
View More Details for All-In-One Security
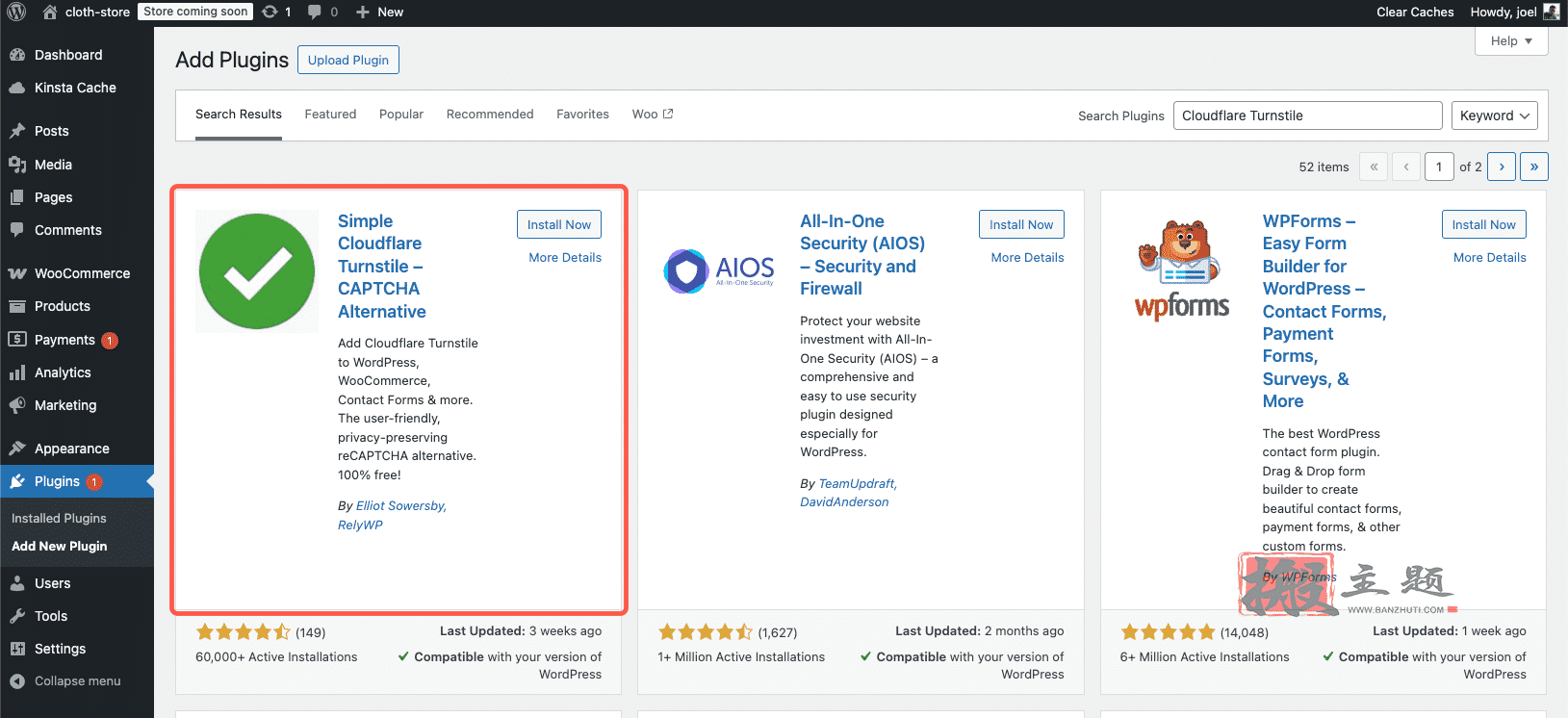tap(1027, 257)
